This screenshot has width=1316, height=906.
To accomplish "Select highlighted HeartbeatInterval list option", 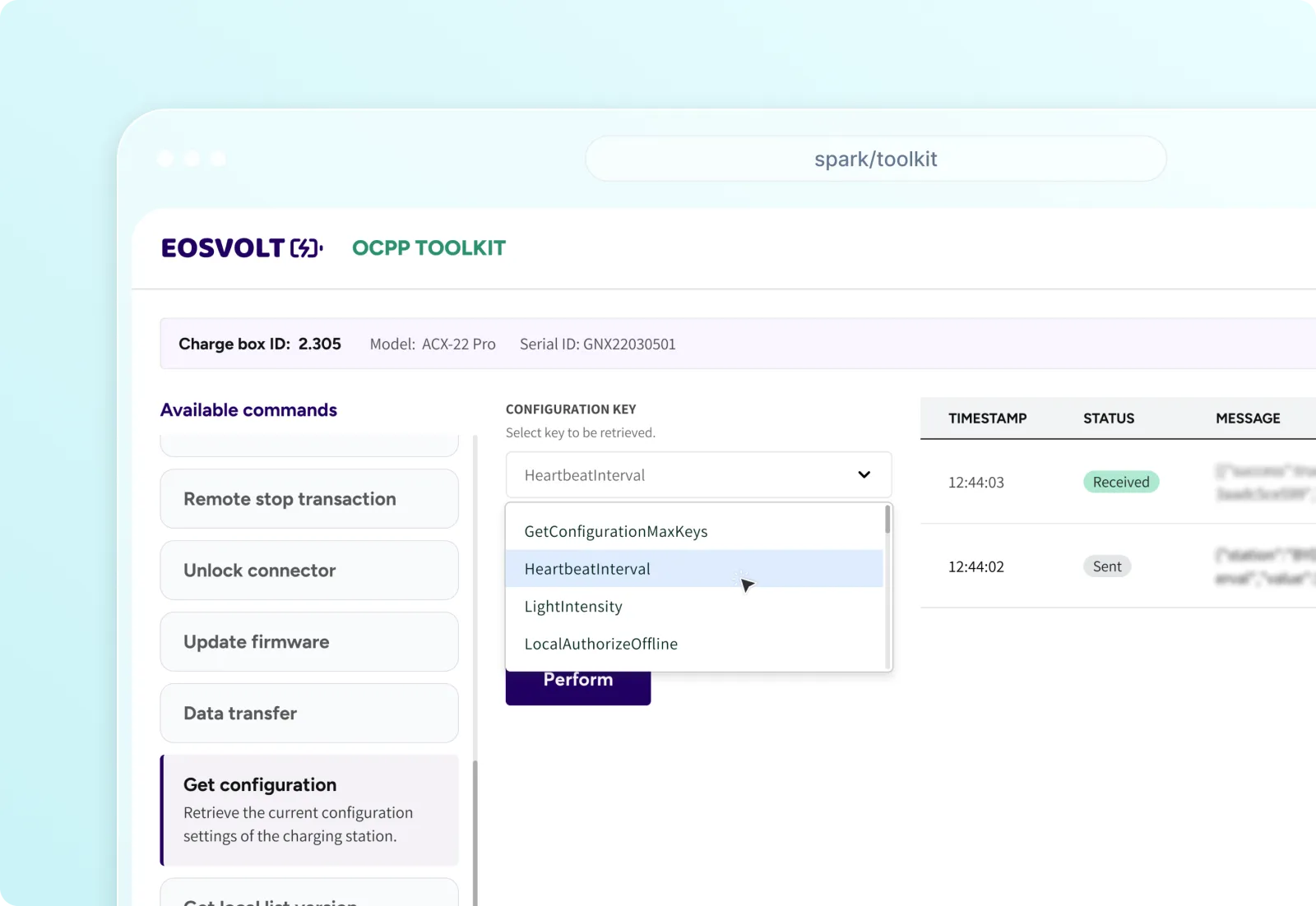I will coord(587,569).
